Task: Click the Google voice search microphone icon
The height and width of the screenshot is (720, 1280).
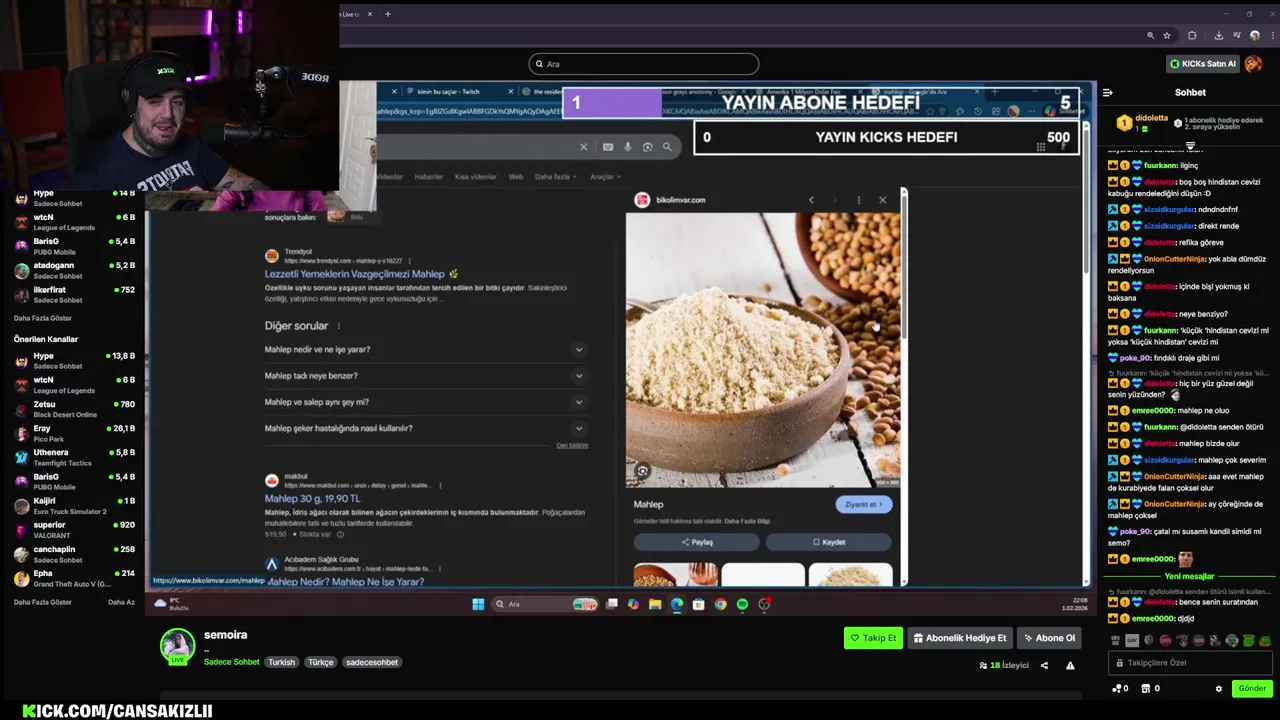Action: pos(628,147)
